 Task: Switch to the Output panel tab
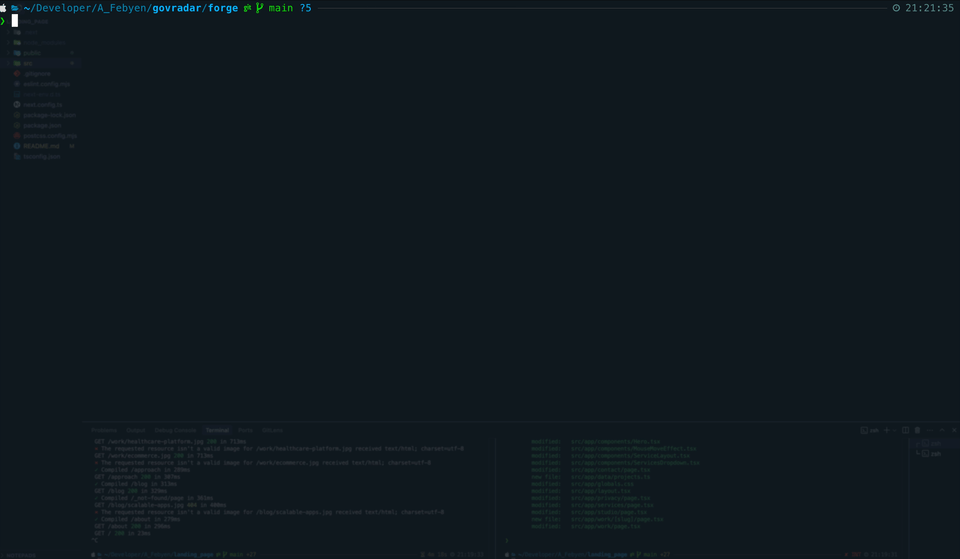(136, 430)
